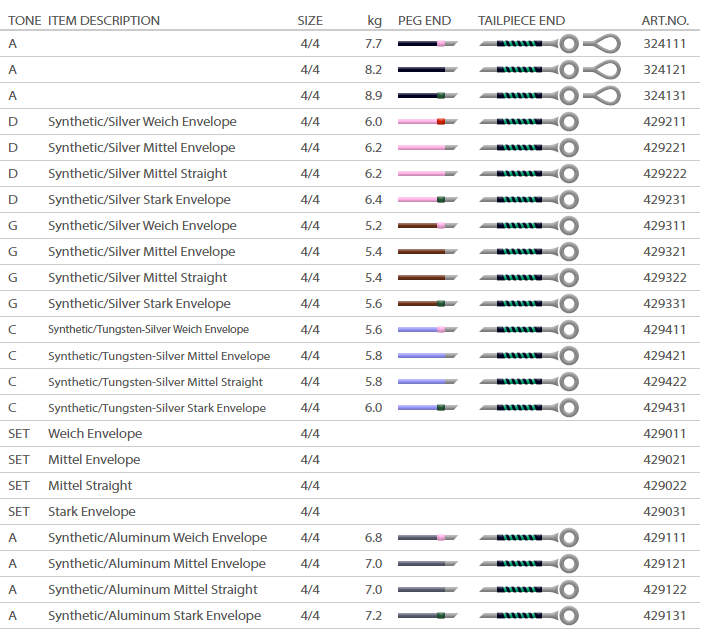Image resolution: width=702 pixels, height=639 pixels.
Task: Click the loop end icon in row 324131
Action: coord(601,96)
